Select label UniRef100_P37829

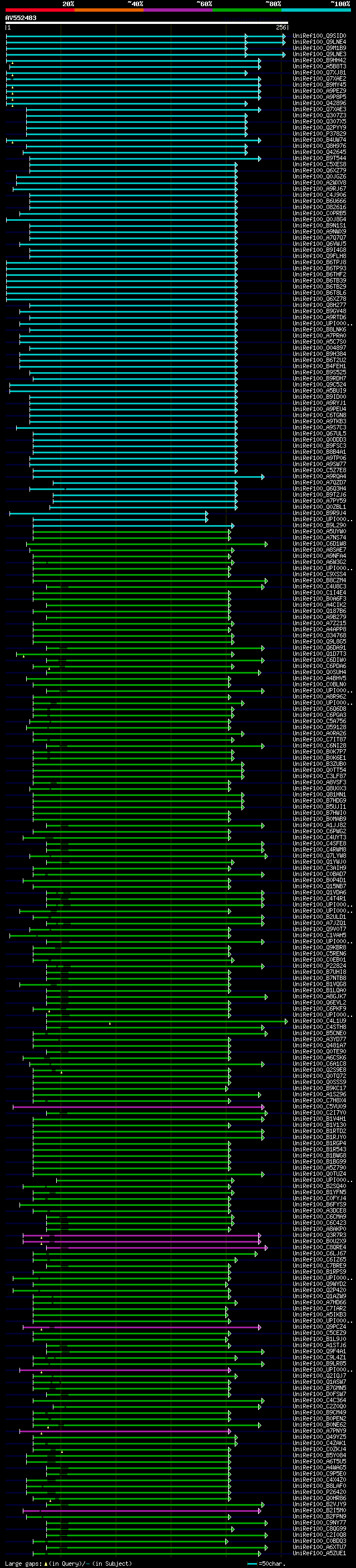pyautogui.click(x=319, y=134)
